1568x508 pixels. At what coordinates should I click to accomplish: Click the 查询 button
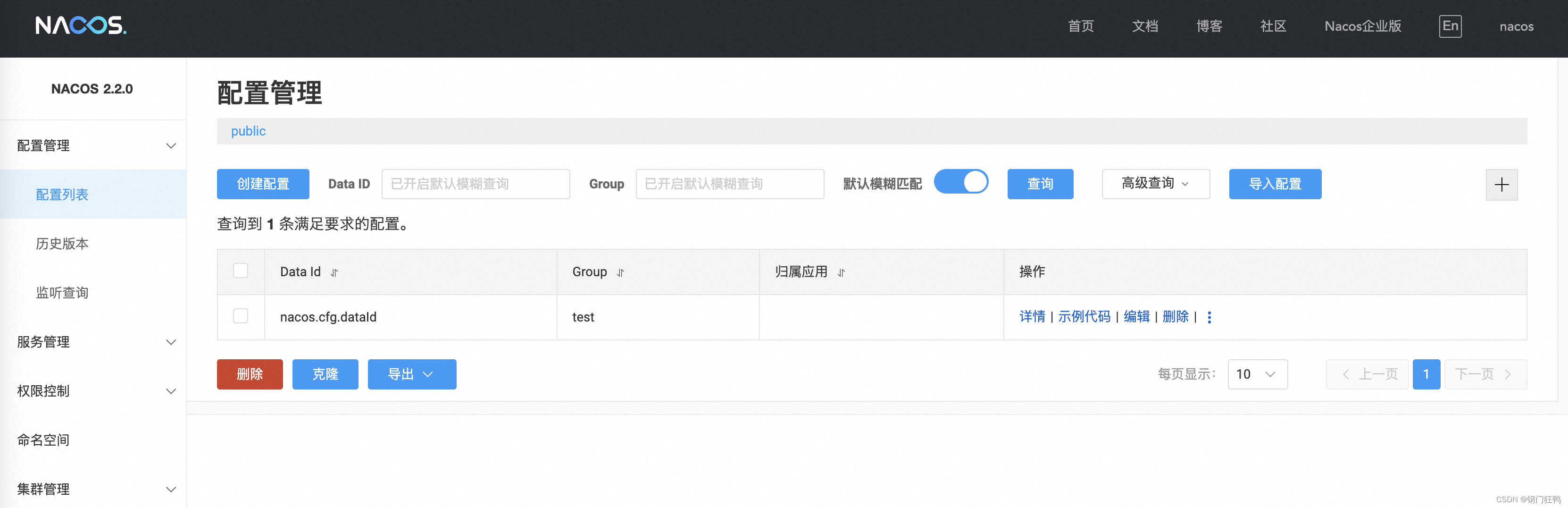pyautogui.click(x=1040, y=184)
